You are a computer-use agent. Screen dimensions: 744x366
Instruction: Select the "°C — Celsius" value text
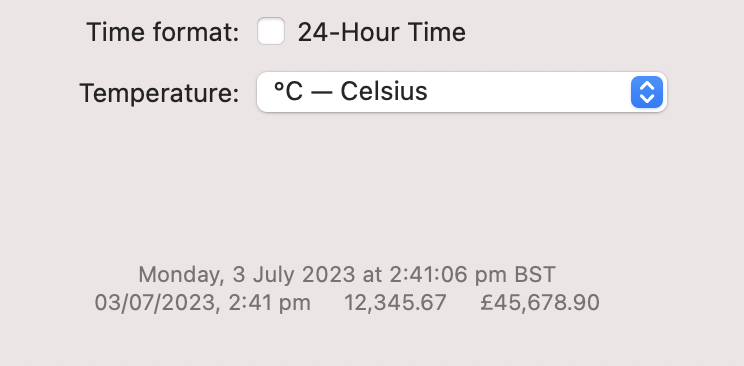click(x=351, y=91)
